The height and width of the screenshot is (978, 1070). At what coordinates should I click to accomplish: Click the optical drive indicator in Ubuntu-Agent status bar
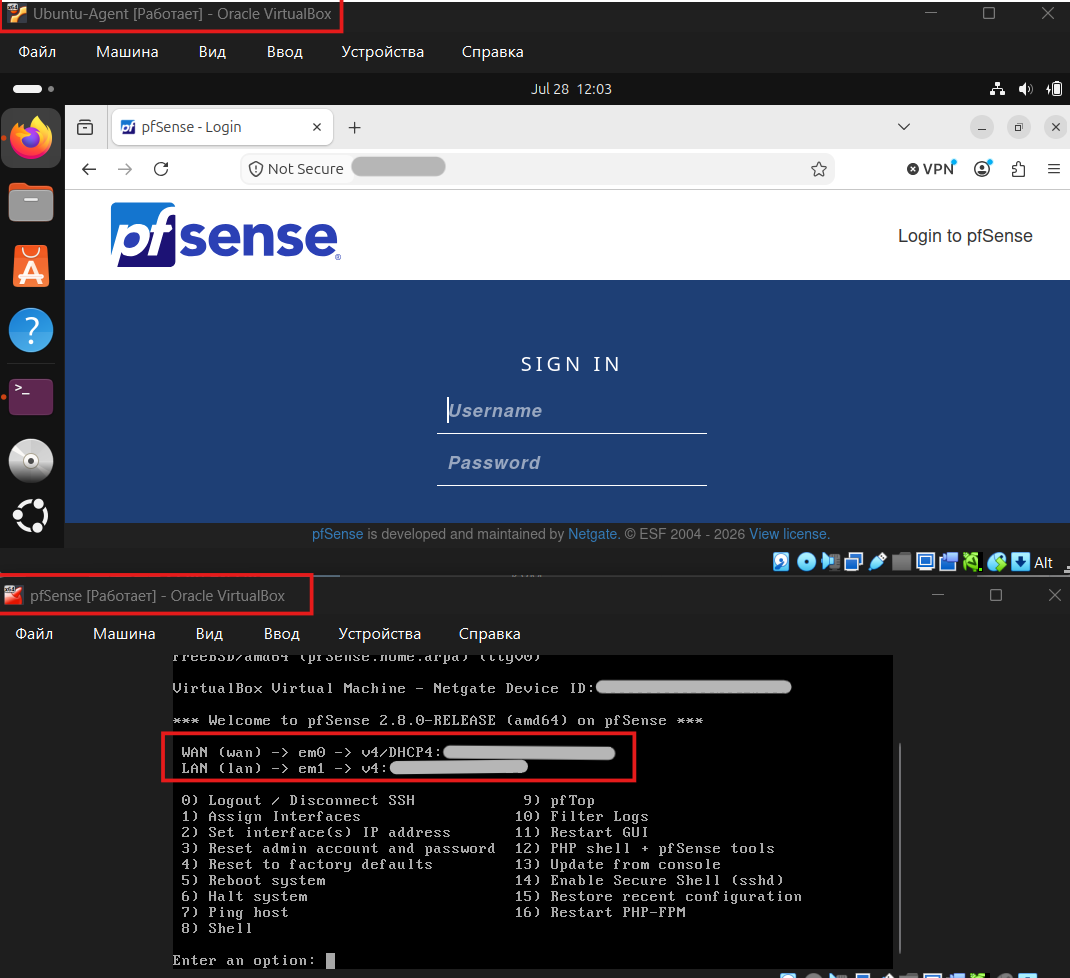(x=807, y=562)
